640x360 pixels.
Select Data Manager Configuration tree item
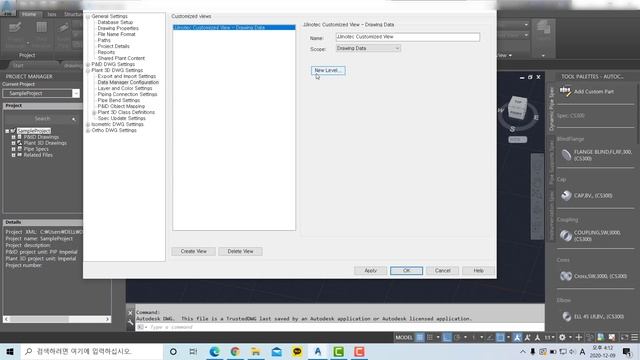pyautogui.click(x=128, y=82)
